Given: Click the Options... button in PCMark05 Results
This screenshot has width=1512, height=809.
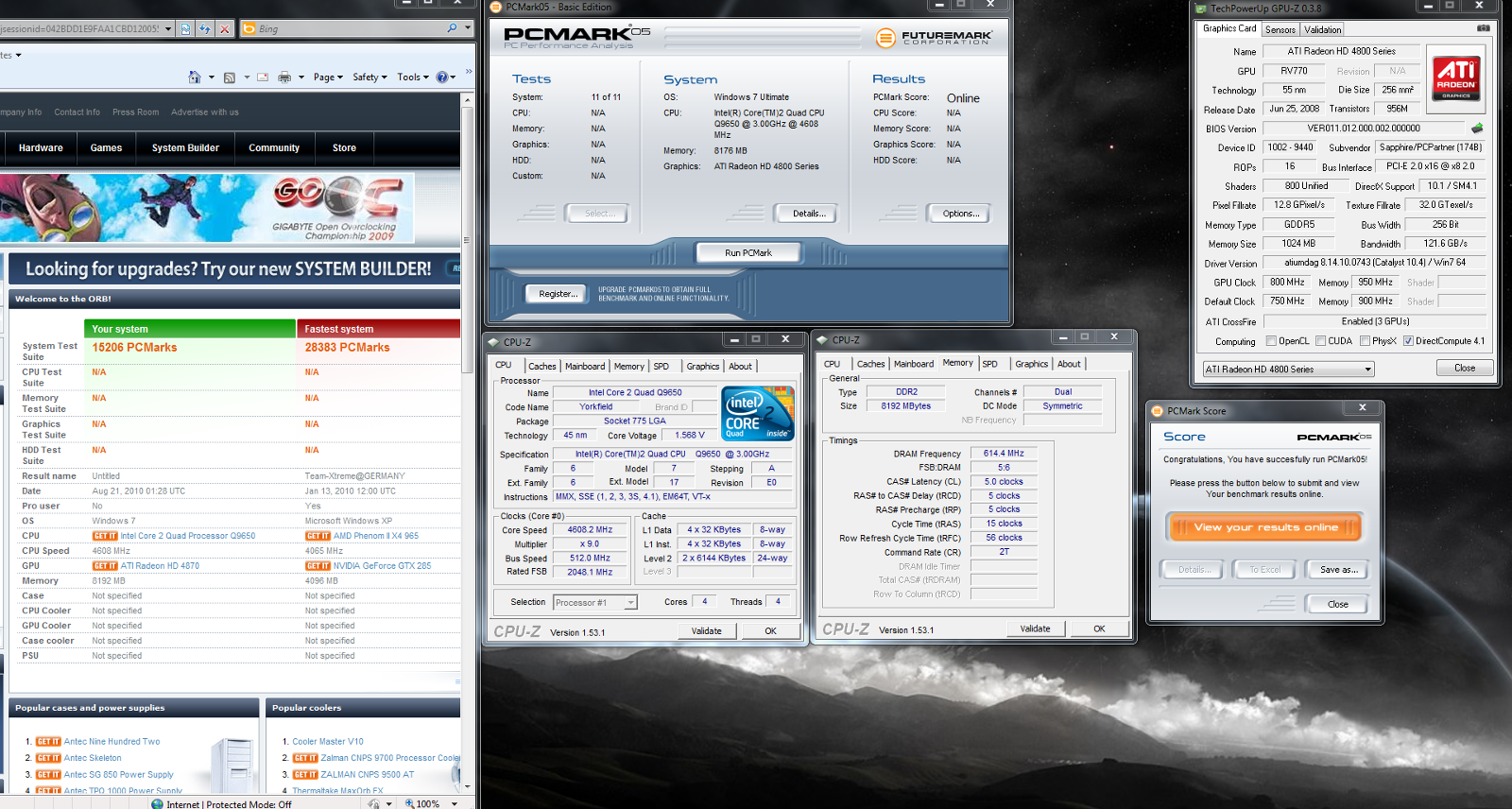Looking at the screenshot, I should (x=960, y=214).
